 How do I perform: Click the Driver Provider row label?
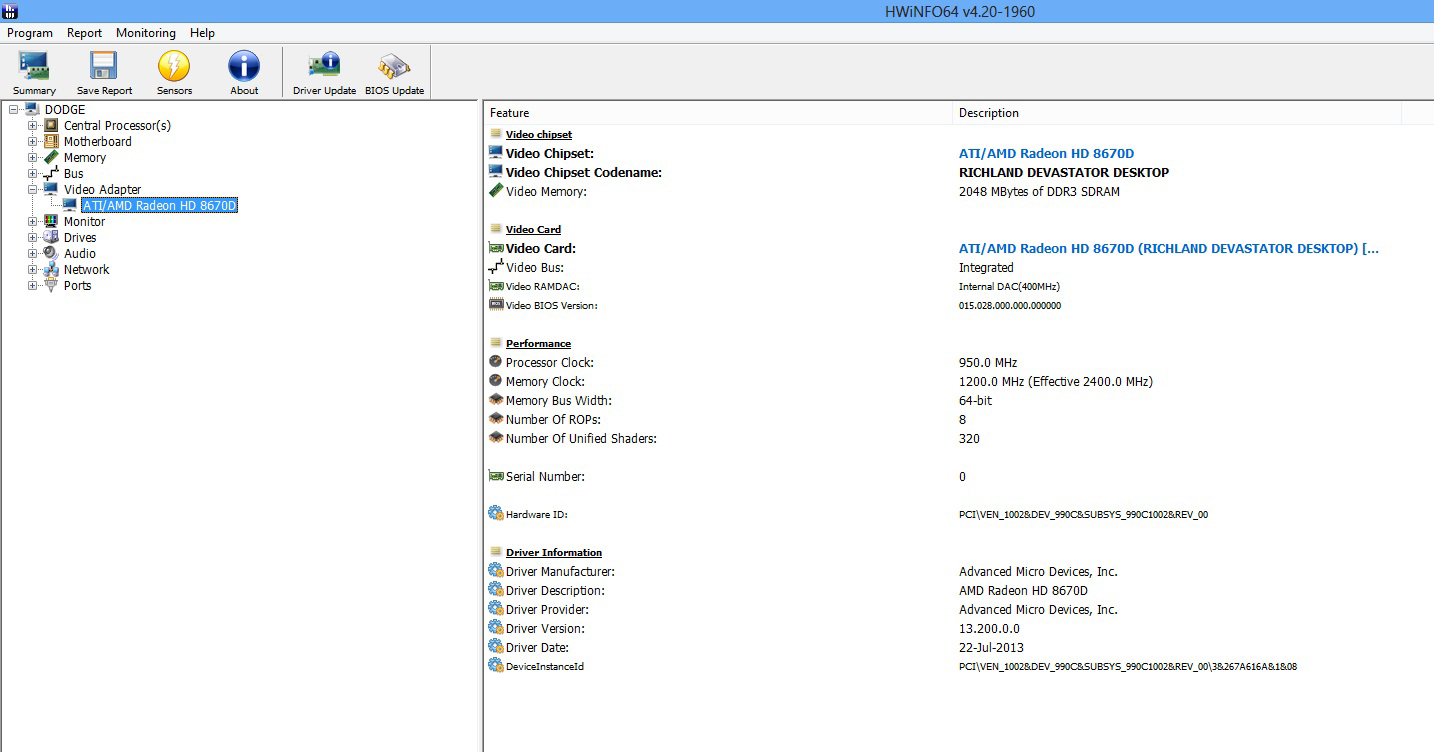pyautogui.click(x=547, y=609)
